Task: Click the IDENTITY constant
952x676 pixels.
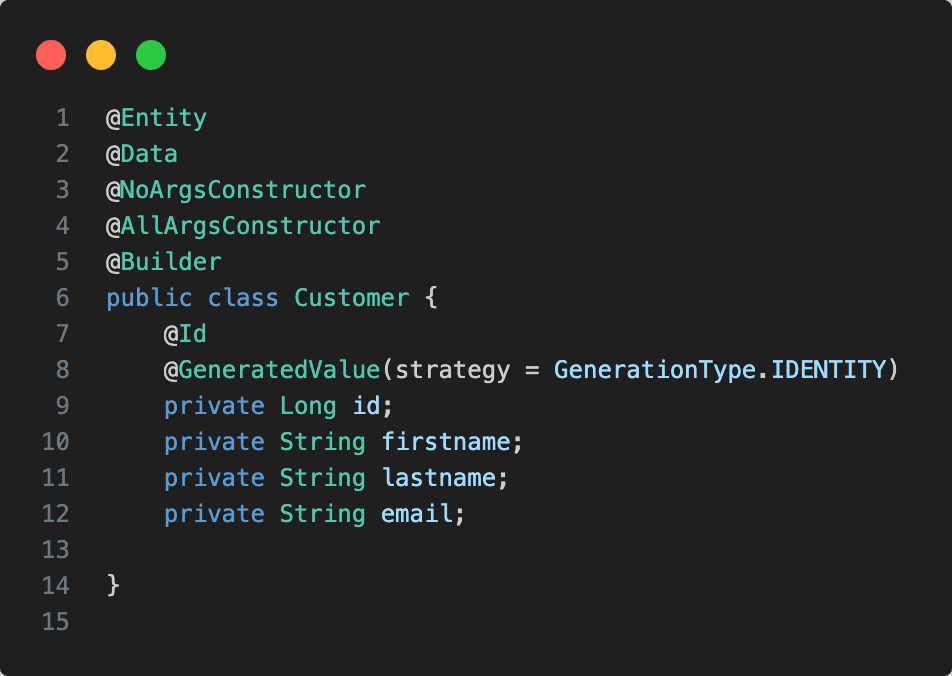Action: (829, 370)
